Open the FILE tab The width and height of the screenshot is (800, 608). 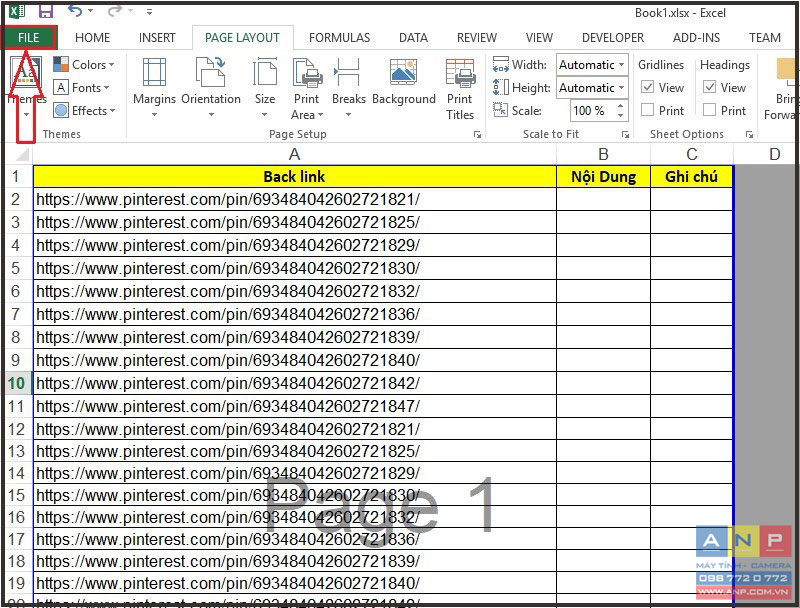click(29, 38)
